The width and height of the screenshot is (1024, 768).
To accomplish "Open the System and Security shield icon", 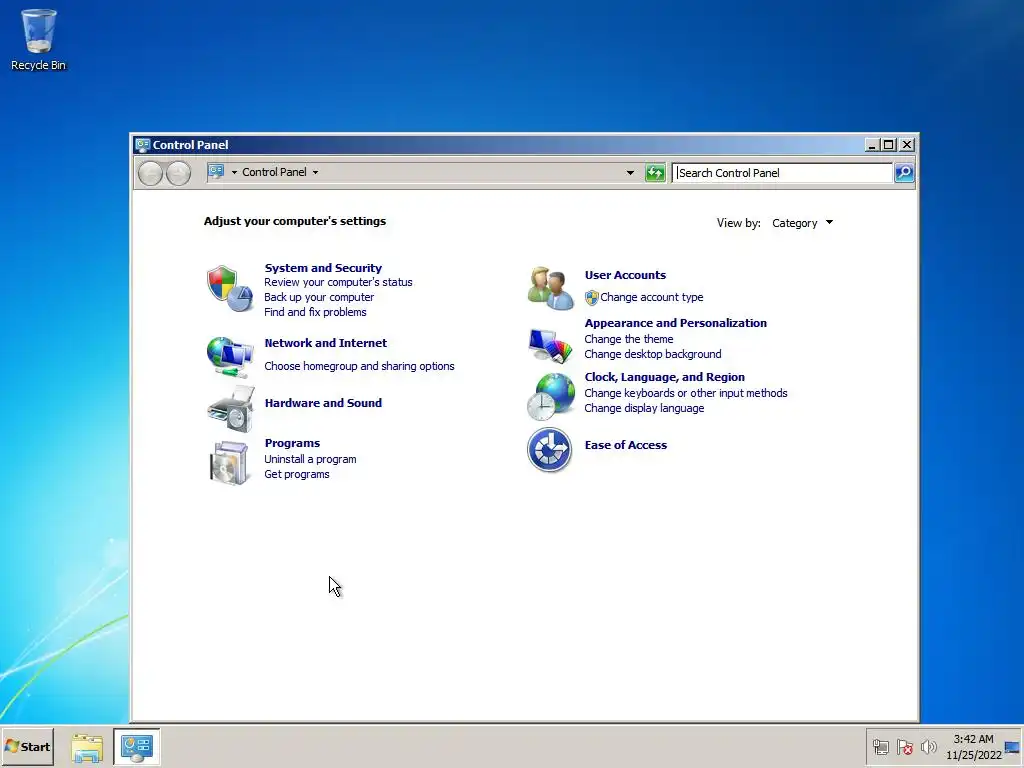I will click(x=230, y=289).
